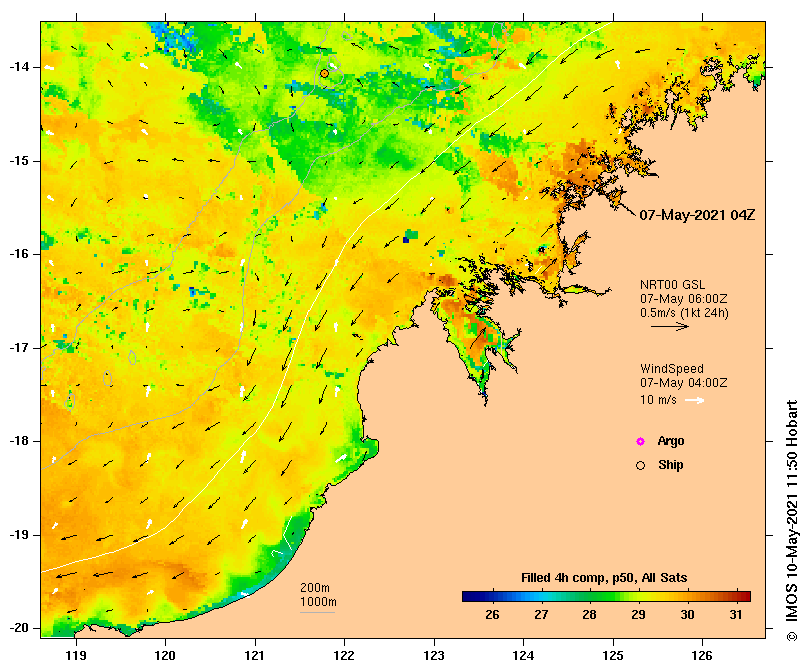
Task: Click the WindSpeed label
Action: tap(672, 369)
